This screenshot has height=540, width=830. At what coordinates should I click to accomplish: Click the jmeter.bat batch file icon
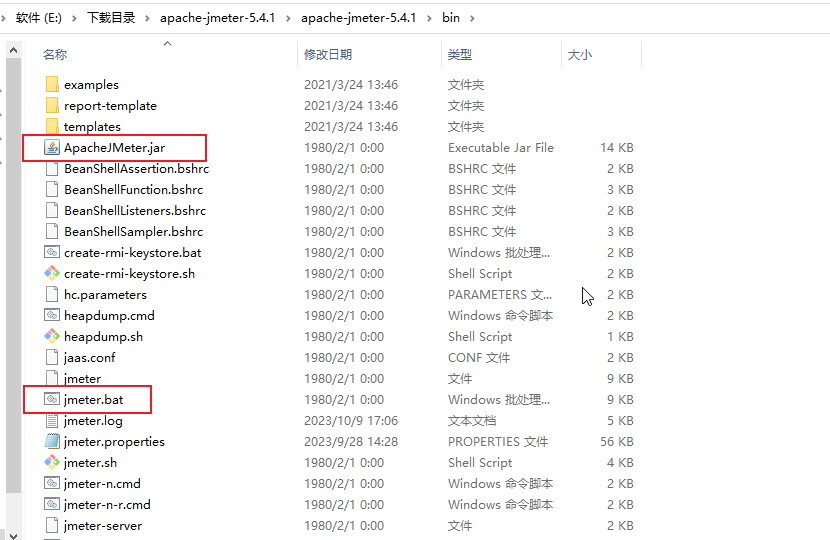[52, 400]
